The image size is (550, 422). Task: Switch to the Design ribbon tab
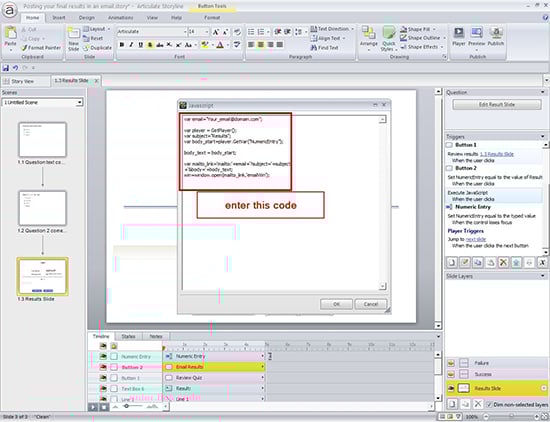(x=86, y=18)
